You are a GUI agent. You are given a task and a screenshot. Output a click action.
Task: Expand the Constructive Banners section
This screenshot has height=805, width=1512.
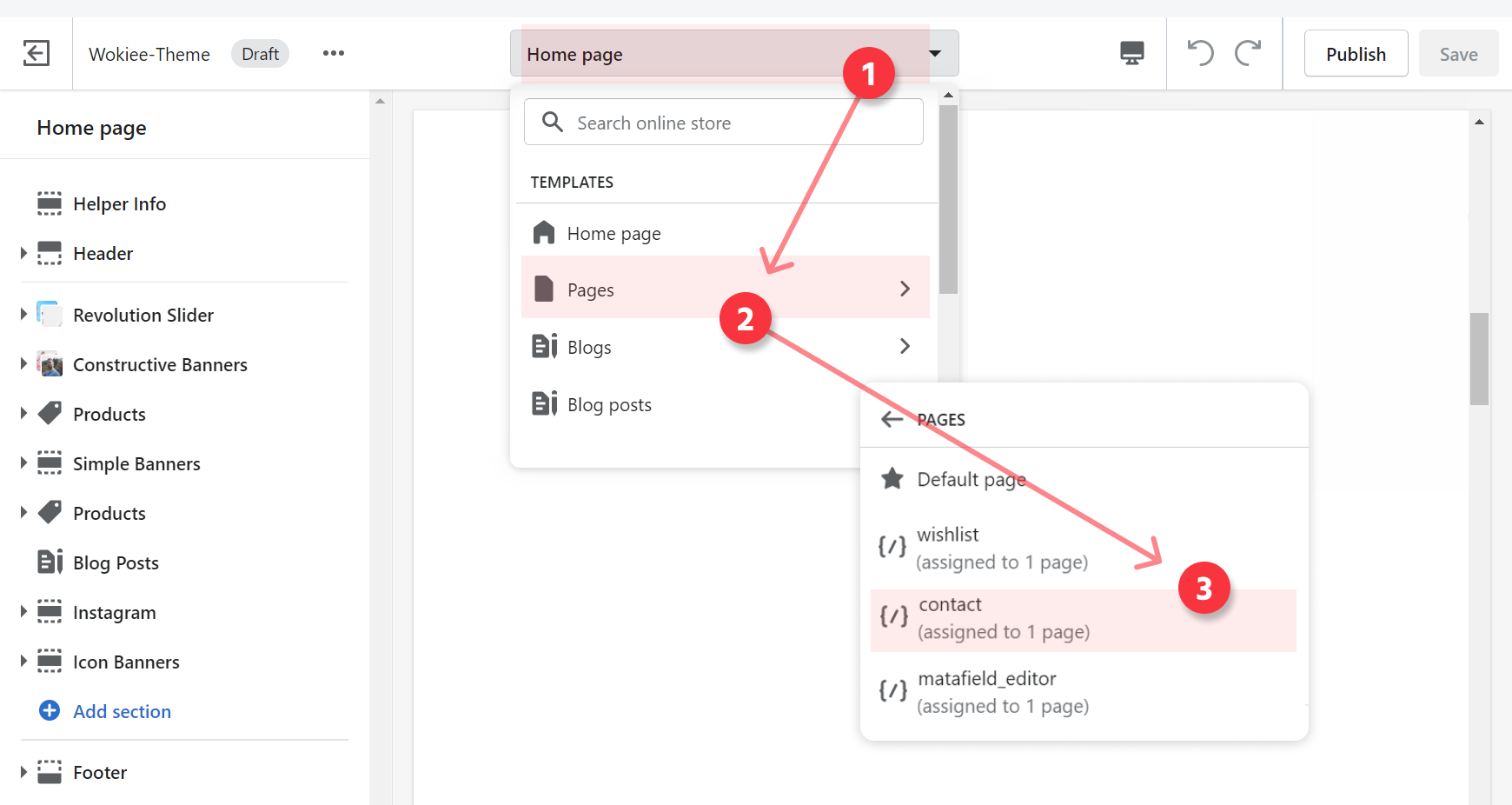click(x=24, y=364)
